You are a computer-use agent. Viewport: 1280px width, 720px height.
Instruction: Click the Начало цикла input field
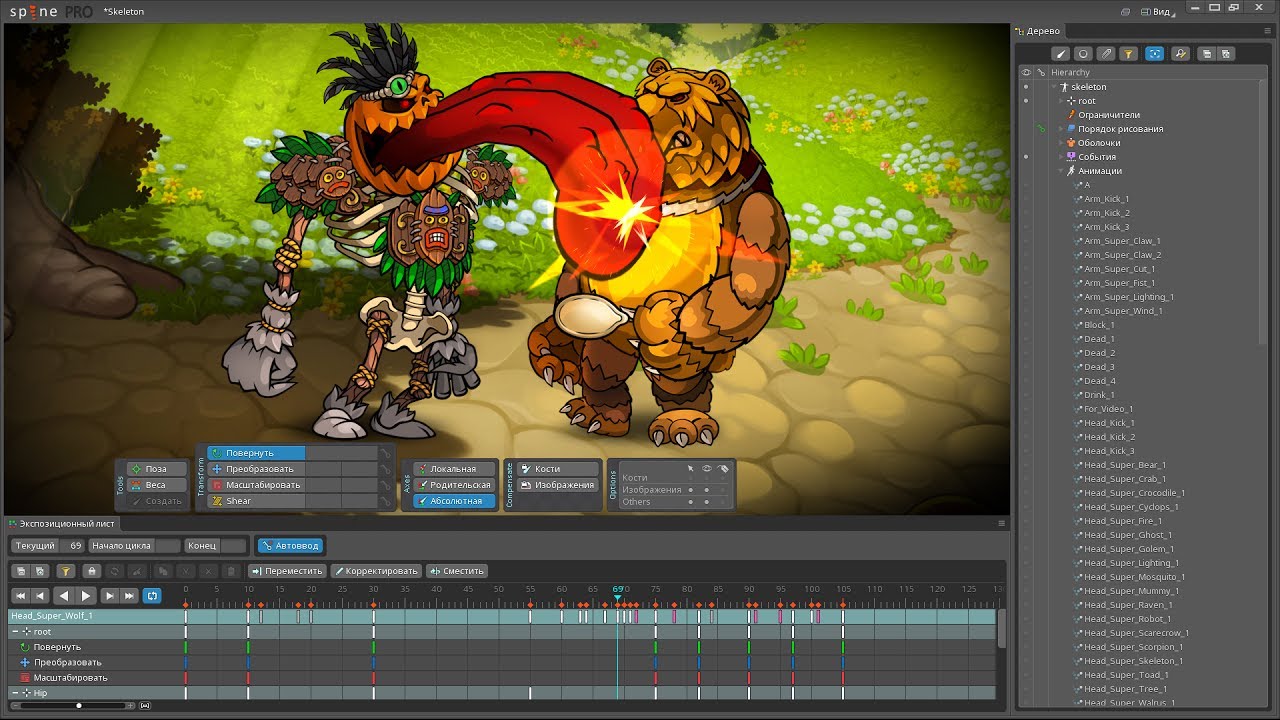tap(168, 546)
